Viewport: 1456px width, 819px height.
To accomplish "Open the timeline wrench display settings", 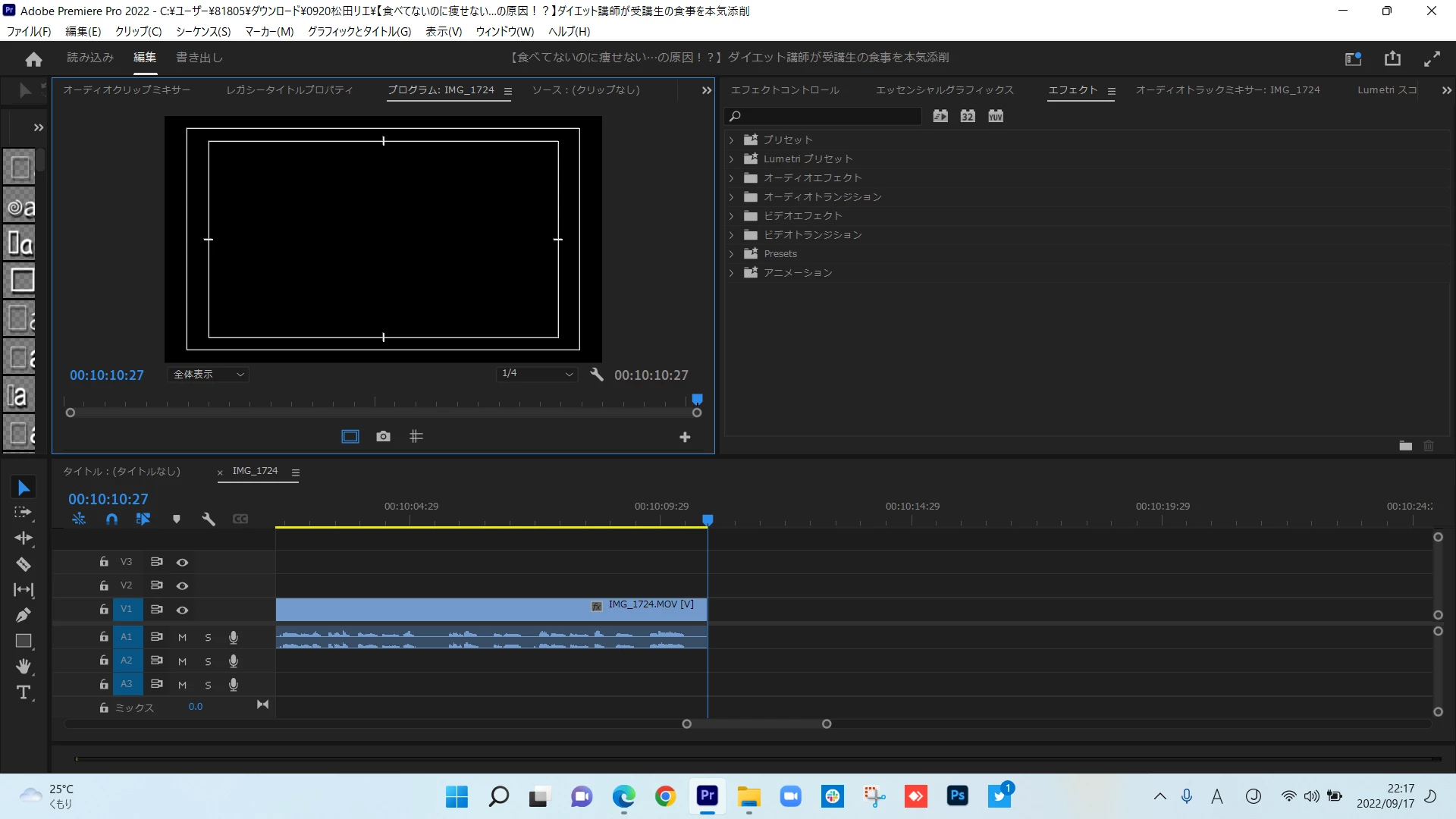I will click(209, 519).
